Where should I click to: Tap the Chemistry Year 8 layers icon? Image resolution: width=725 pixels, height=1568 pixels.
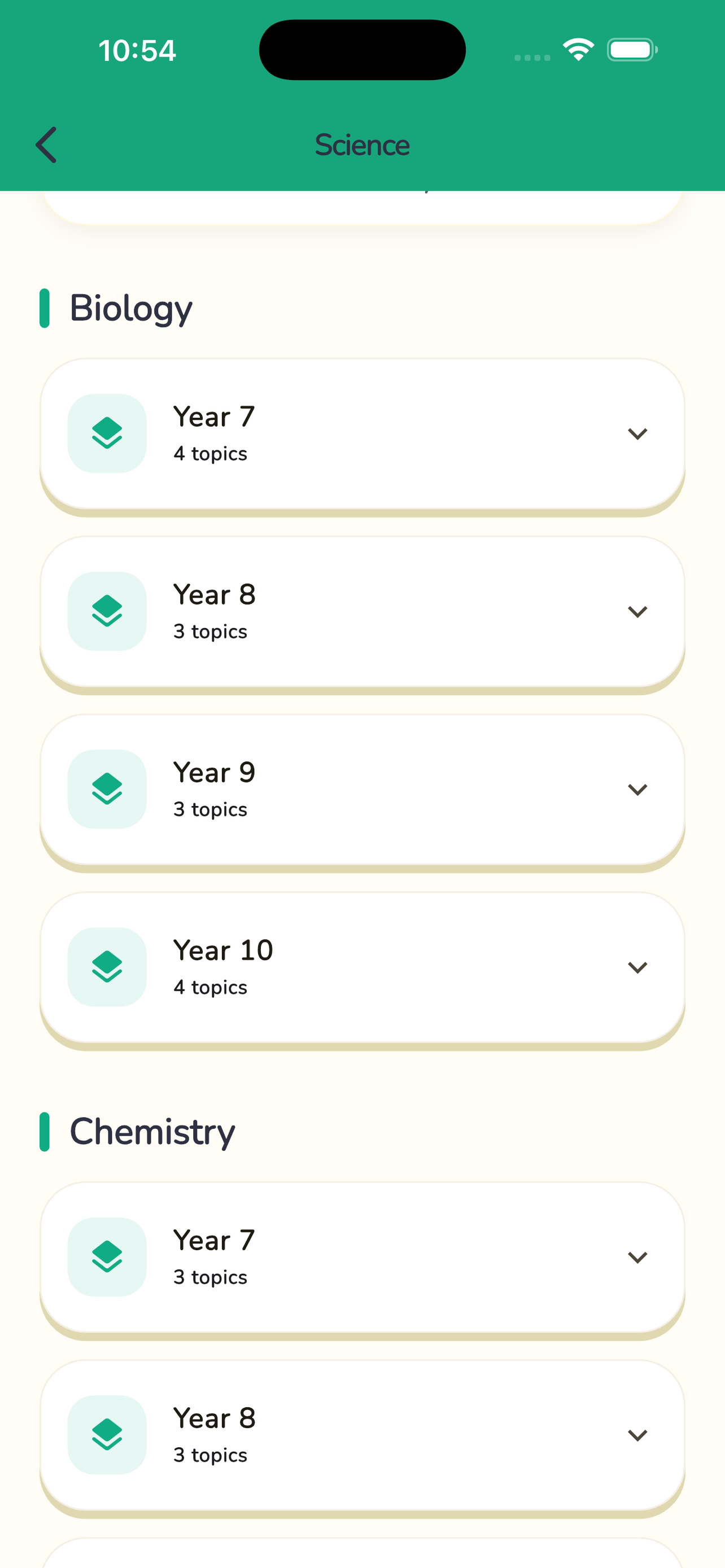coord(107,1435)
